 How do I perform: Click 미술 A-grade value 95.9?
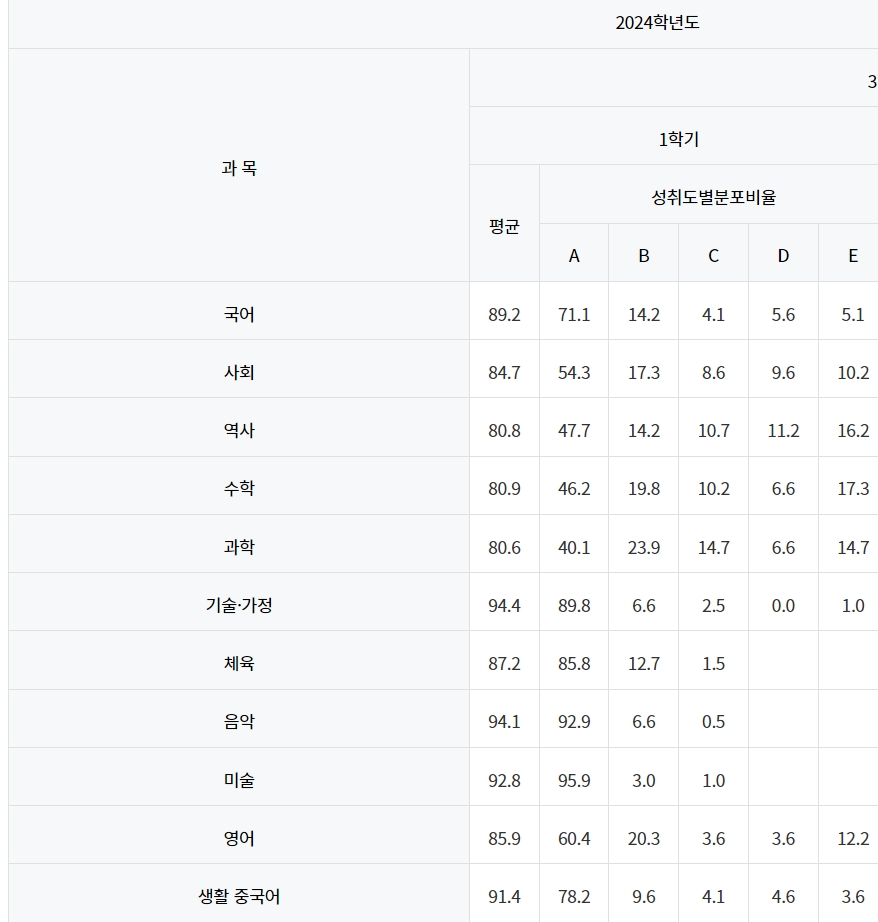tap(574, 781)
